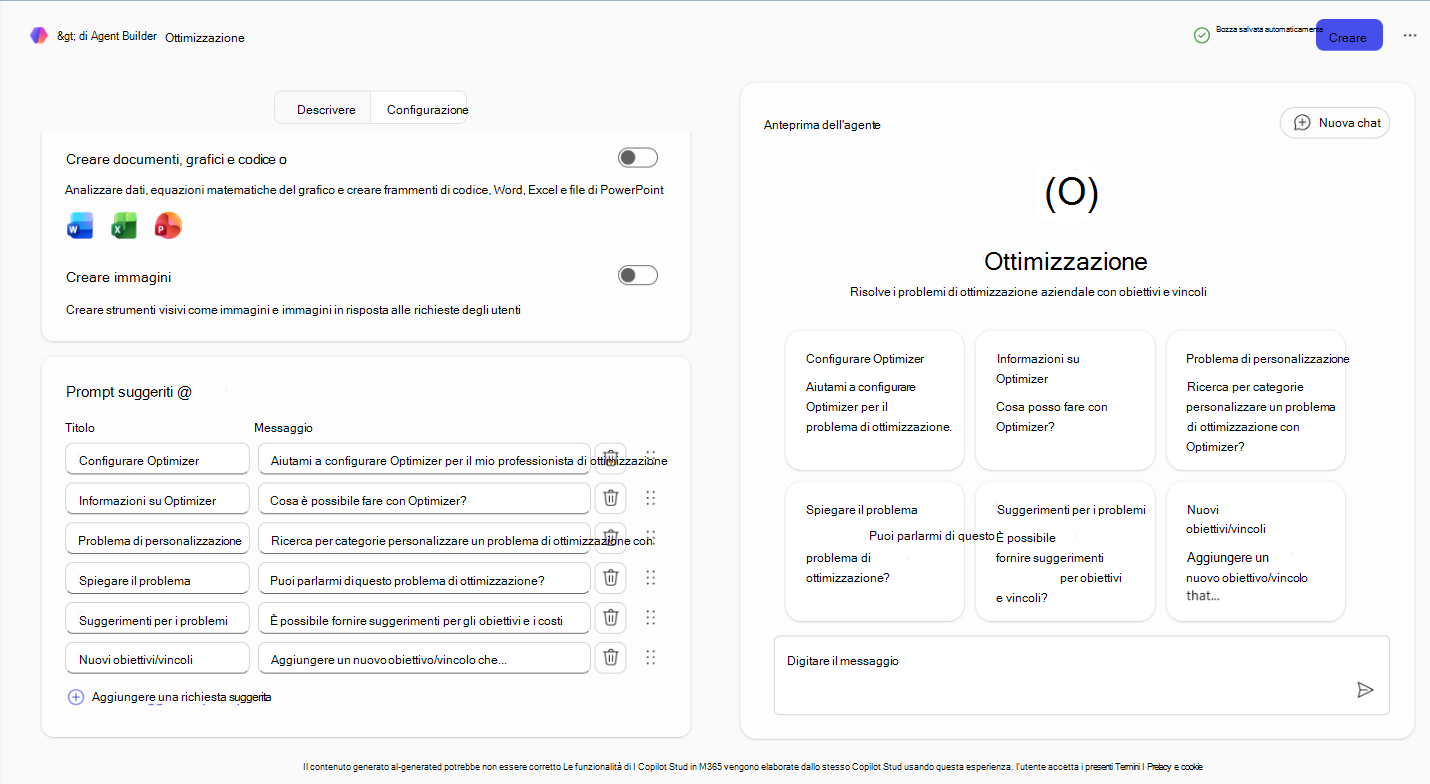Select the Spiegare il problema preview card
This screenshot has width=1430, height=784.
875,551
